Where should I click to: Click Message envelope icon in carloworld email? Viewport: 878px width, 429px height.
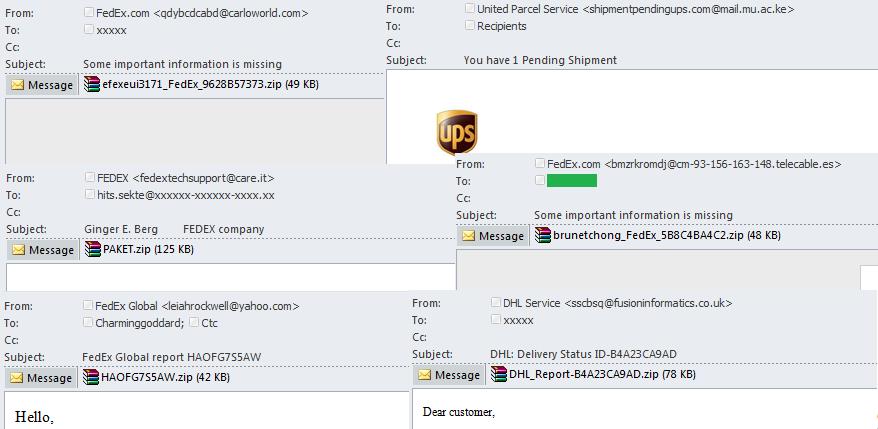[x=18, y=85]
